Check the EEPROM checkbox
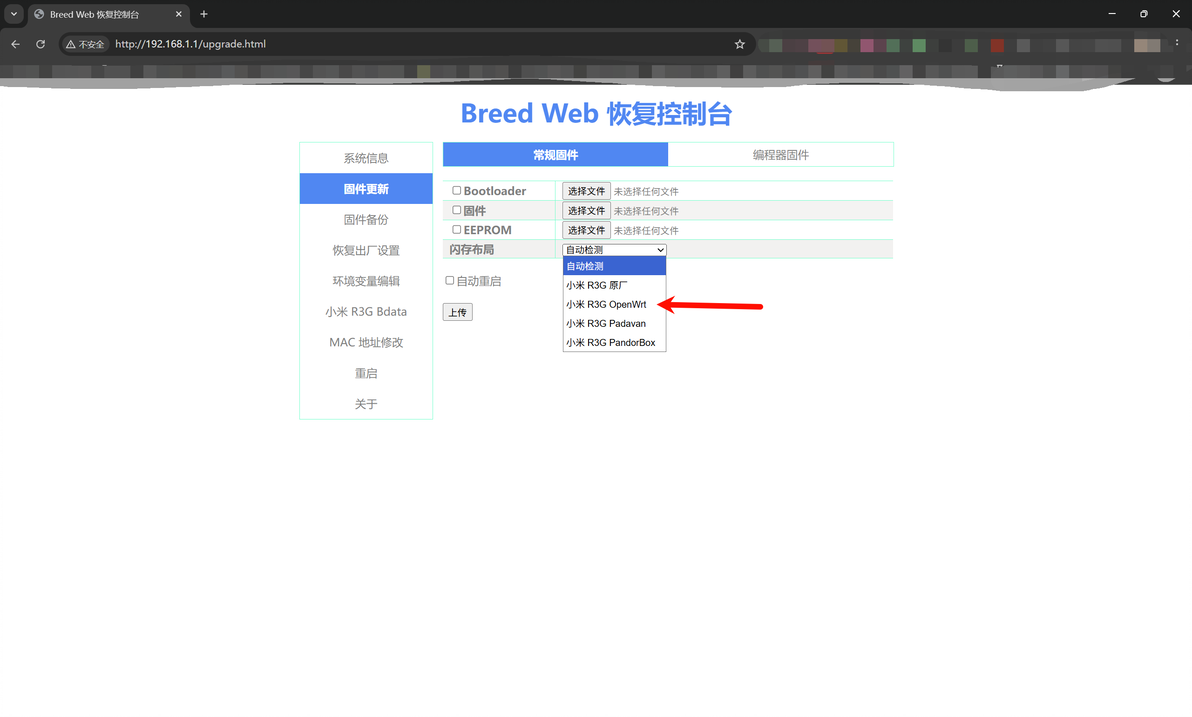Screen dimensions: 1192x717 click(x=457, y=230)
